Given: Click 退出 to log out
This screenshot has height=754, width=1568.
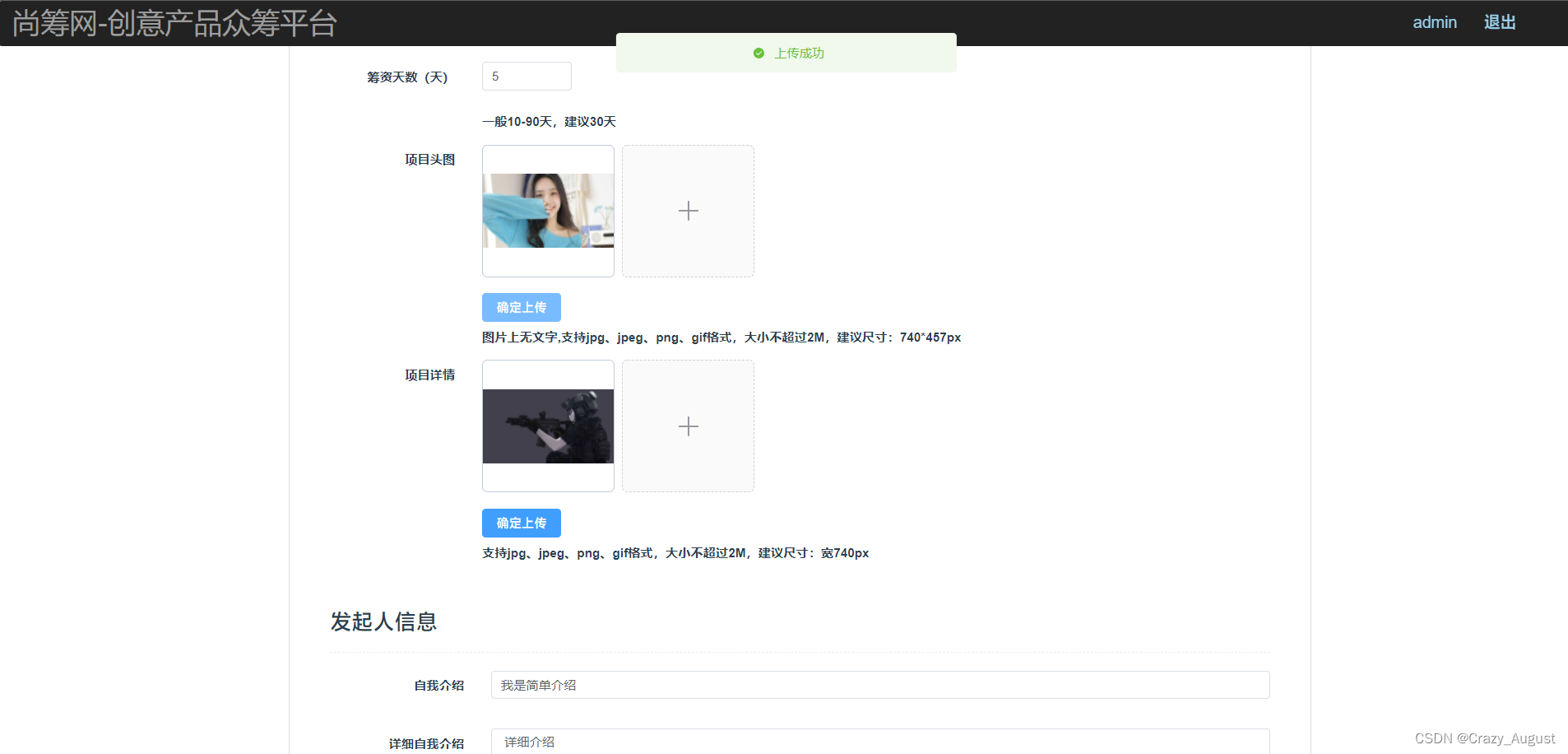Looking at the screenshot, I should click(1498, 22).
